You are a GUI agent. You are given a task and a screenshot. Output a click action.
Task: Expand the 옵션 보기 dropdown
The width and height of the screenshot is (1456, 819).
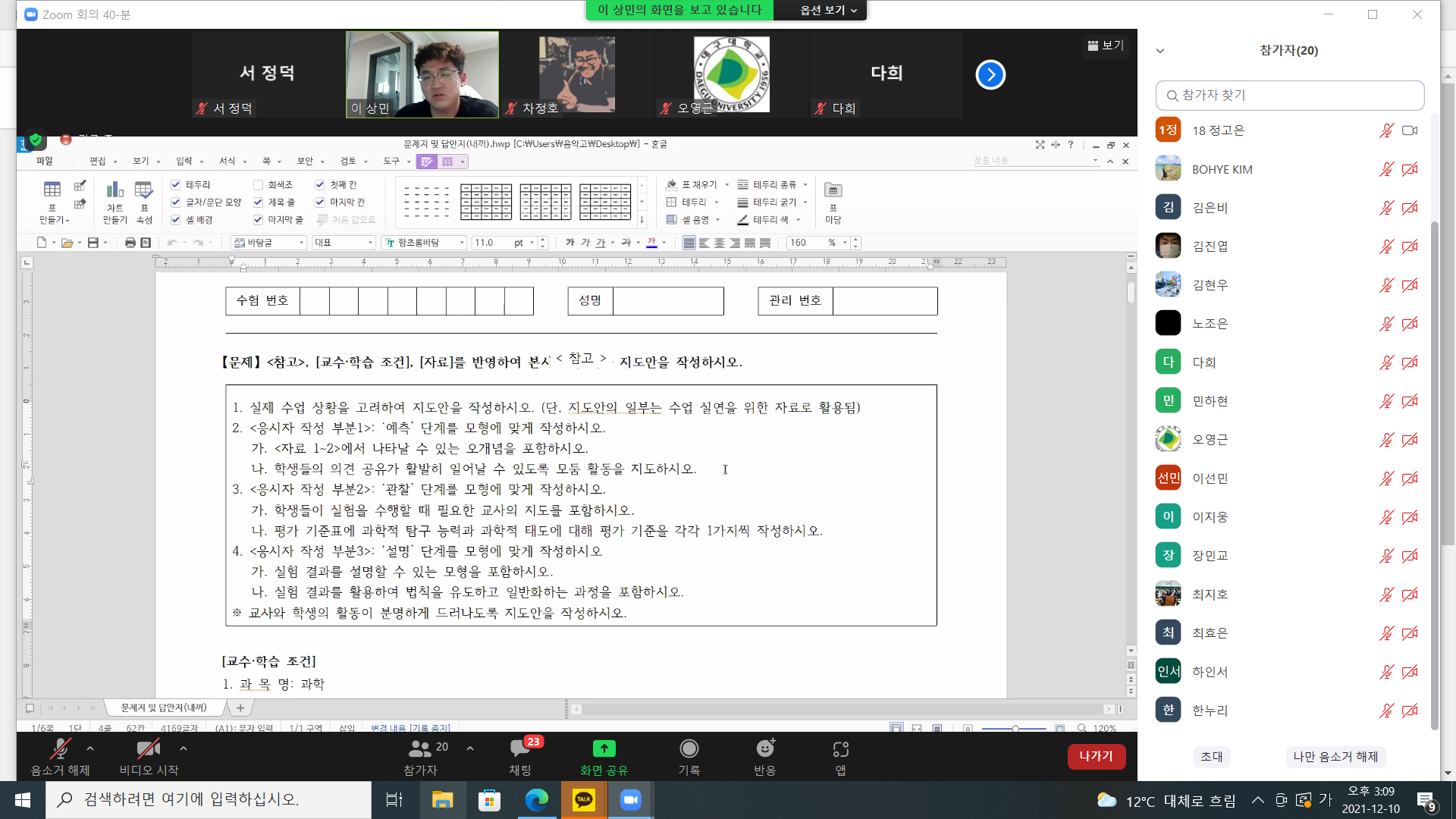pyautogui.click(x=828, y=10)
